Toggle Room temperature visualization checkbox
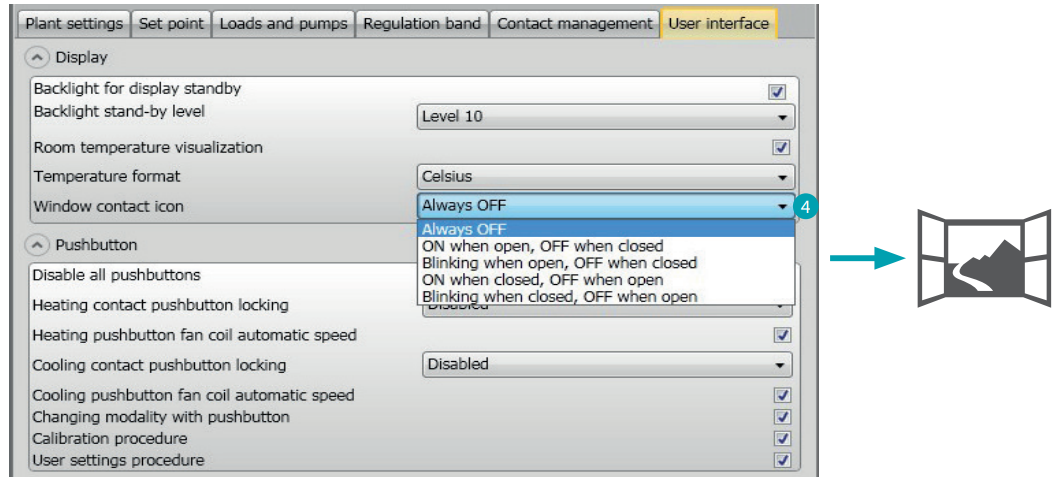 (x=781, y=147)
